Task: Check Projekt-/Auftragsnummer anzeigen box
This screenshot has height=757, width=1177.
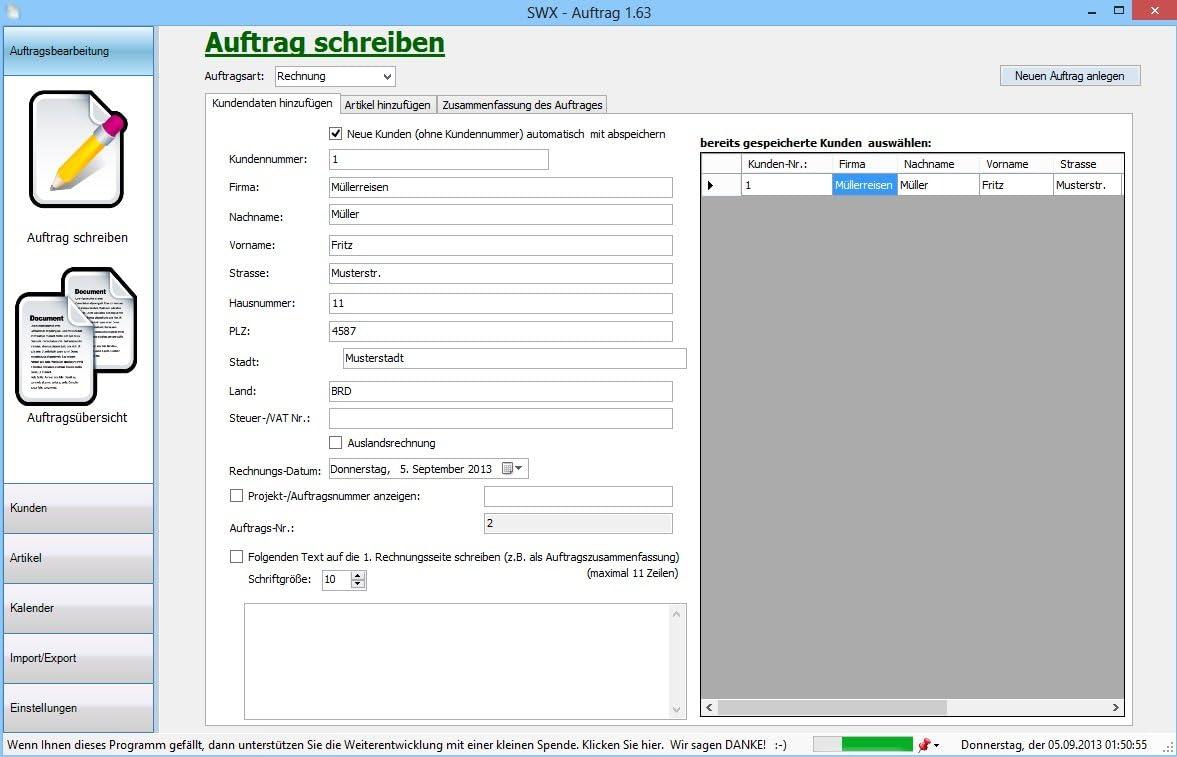Action: tap(237, 495)
